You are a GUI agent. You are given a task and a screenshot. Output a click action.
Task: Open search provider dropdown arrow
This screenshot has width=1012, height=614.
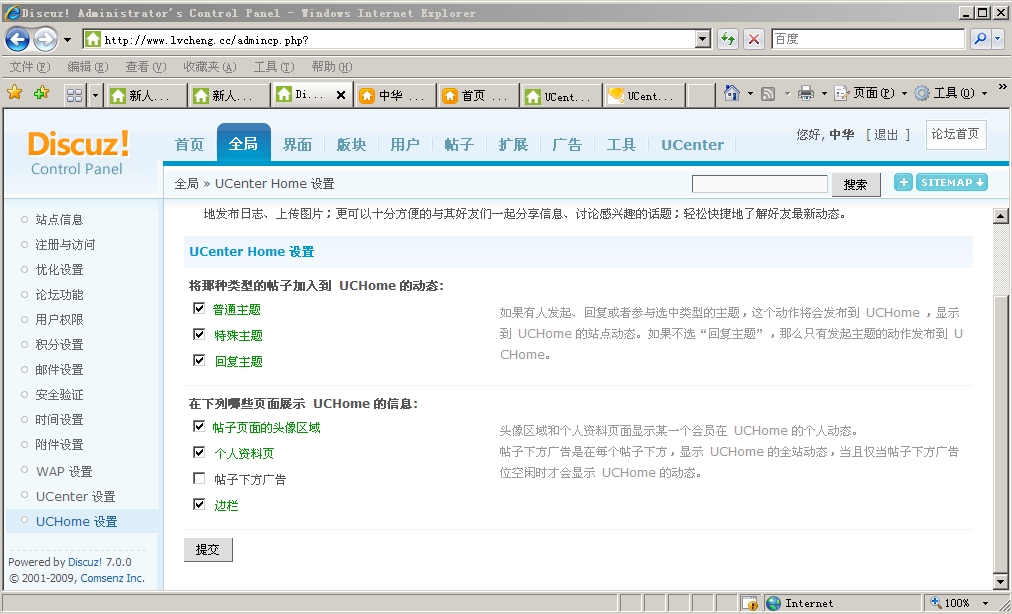(998, 39)
